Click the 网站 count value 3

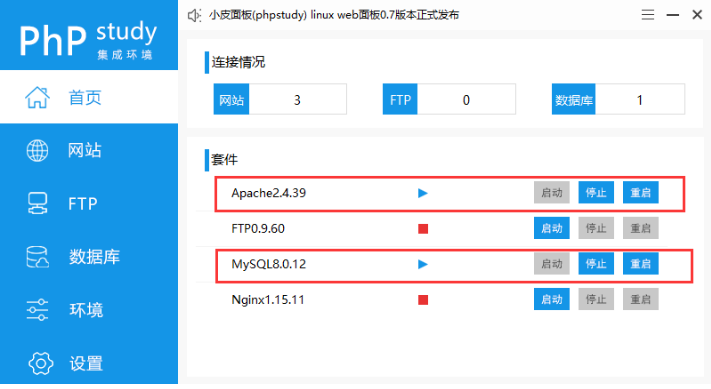click(297, 100)
